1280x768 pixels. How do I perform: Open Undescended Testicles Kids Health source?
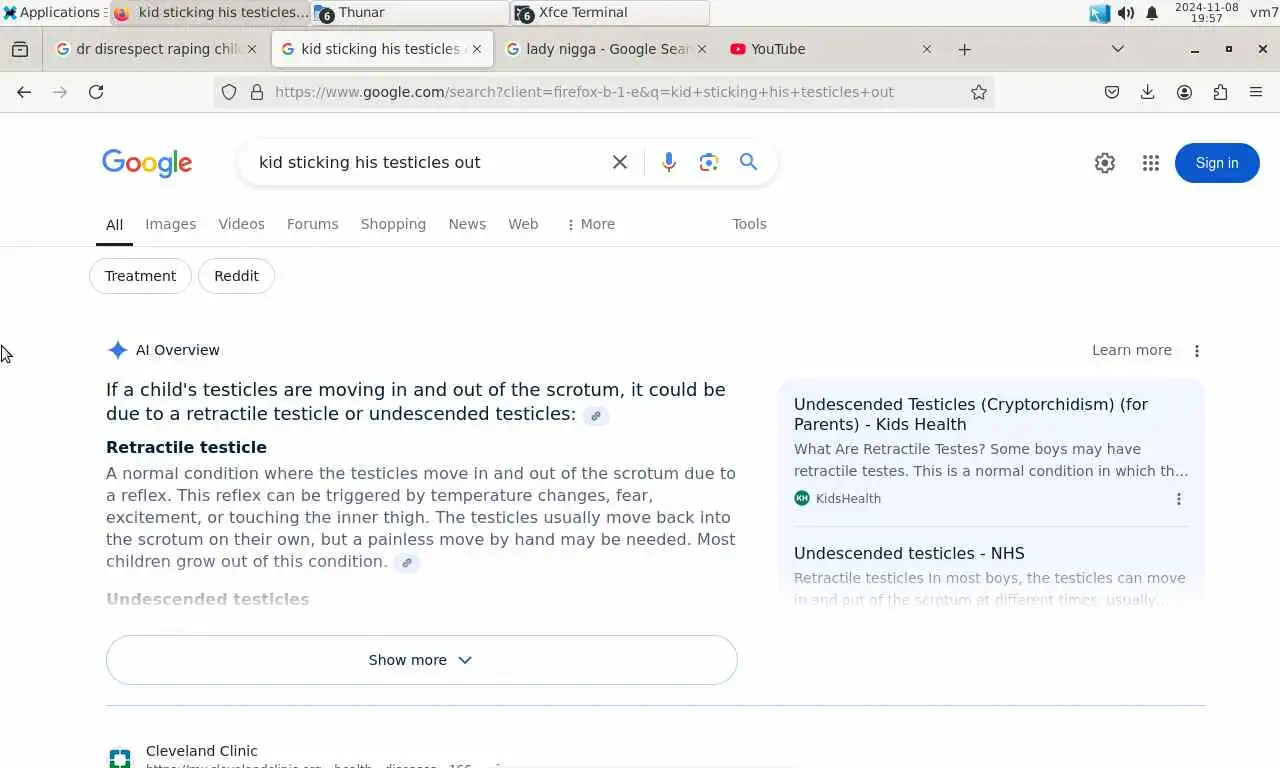coord(971,414)
